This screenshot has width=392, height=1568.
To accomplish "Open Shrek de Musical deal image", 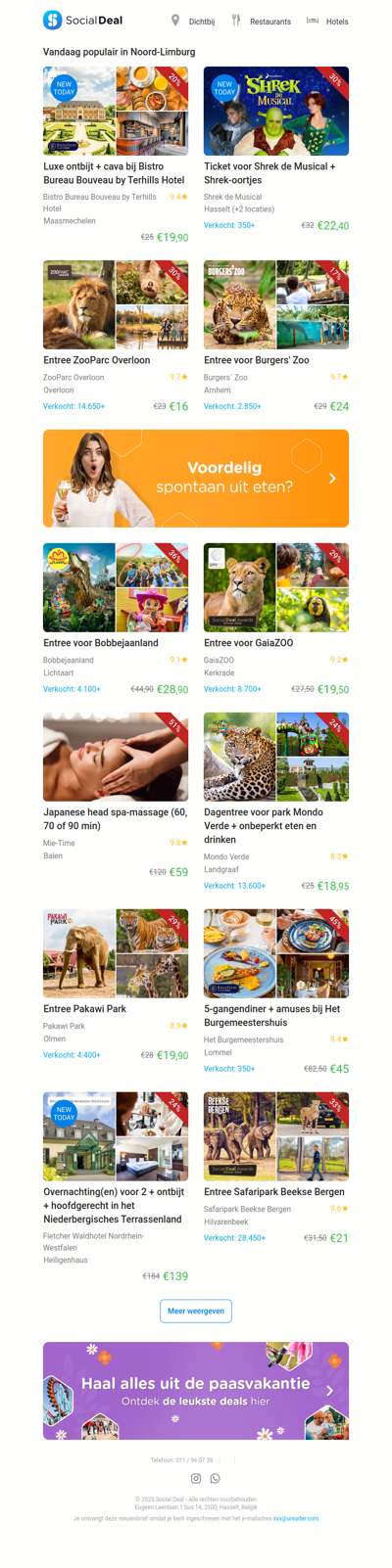I will (x=276, y=111).
